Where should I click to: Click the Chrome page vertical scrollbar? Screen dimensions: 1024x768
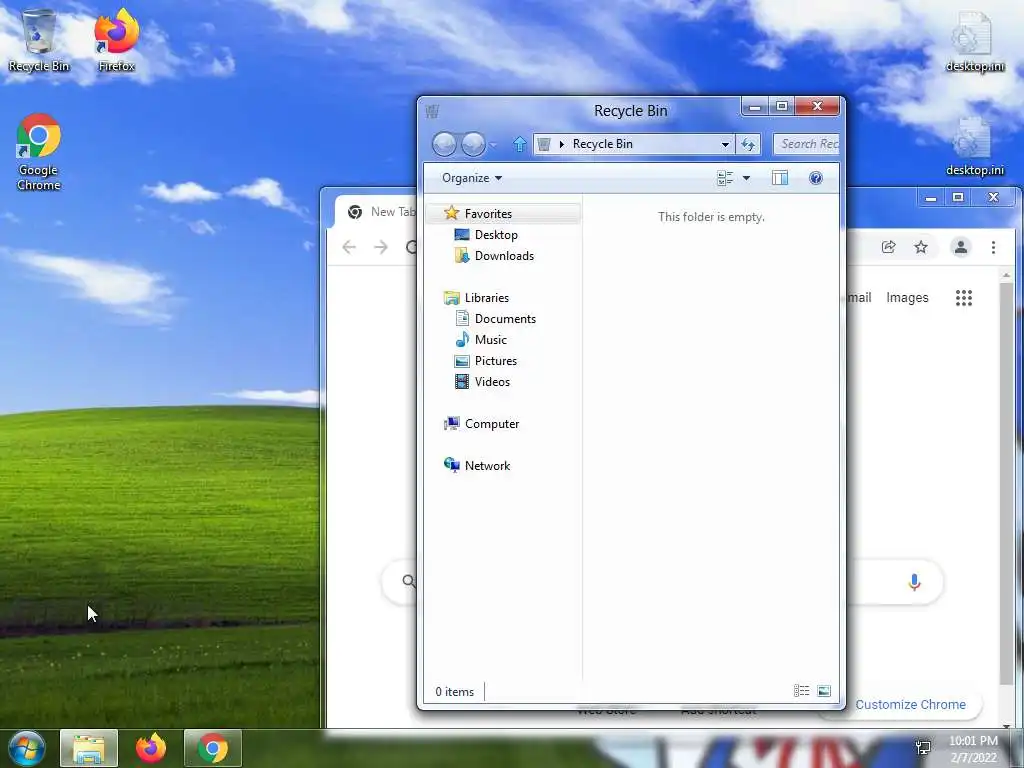point(1006,483)
